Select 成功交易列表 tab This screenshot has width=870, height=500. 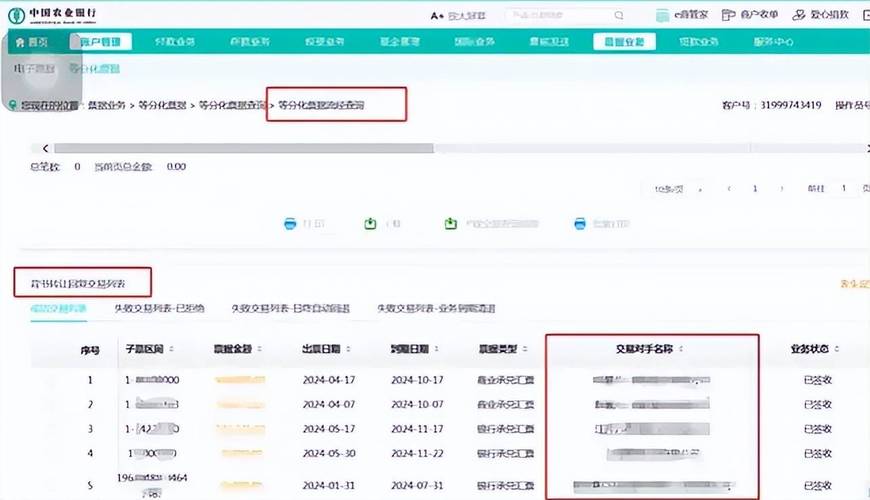(x=58, y=309)
